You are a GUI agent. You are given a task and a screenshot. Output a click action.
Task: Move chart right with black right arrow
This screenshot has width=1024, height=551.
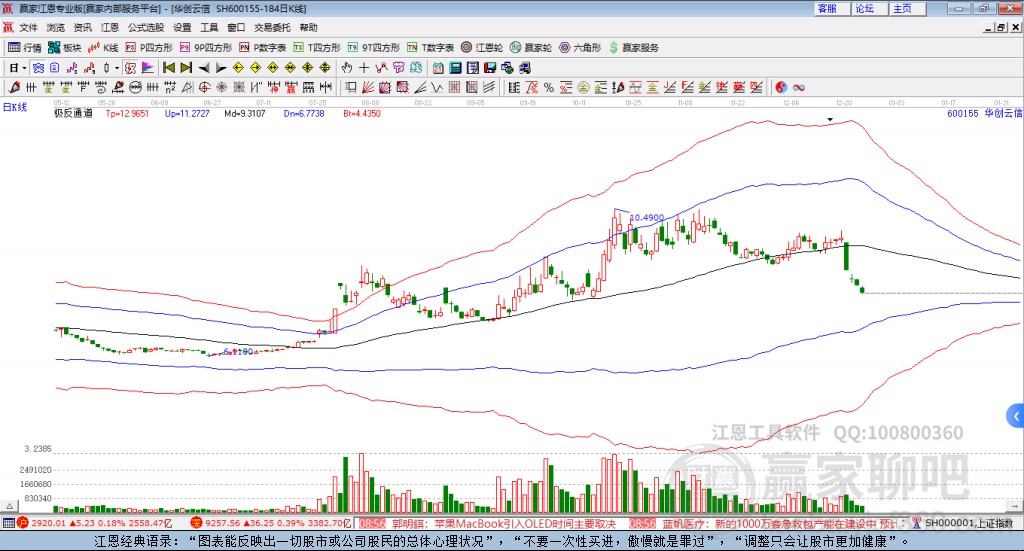[221, 68]
